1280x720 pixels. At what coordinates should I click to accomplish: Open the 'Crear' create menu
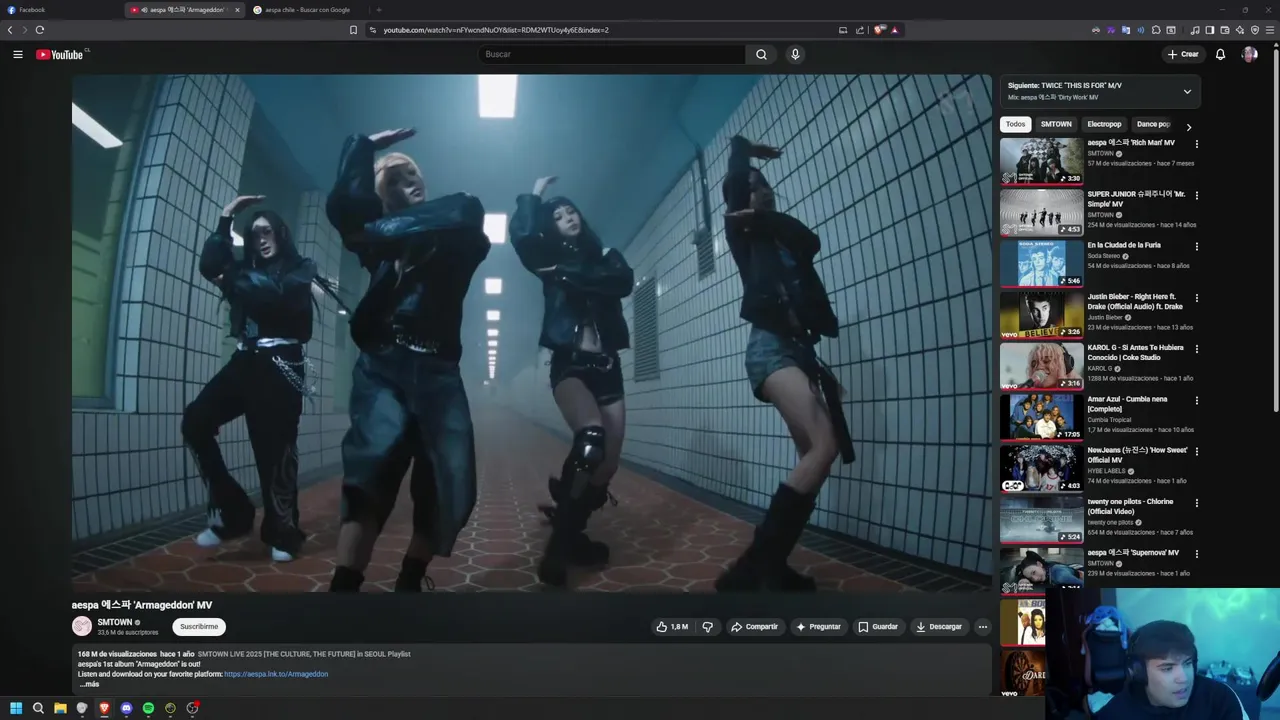(1182, 54)
